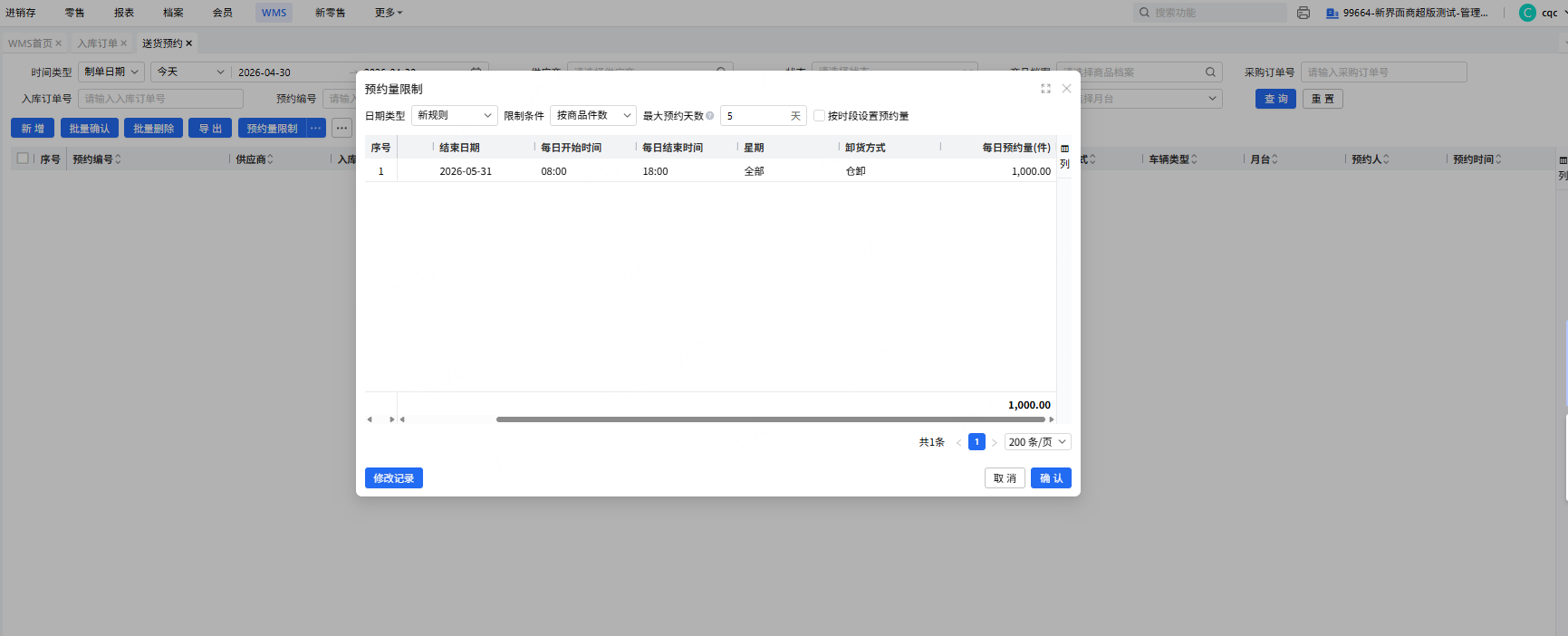Open the WMS menu in top bar

[x=274, y=13]
